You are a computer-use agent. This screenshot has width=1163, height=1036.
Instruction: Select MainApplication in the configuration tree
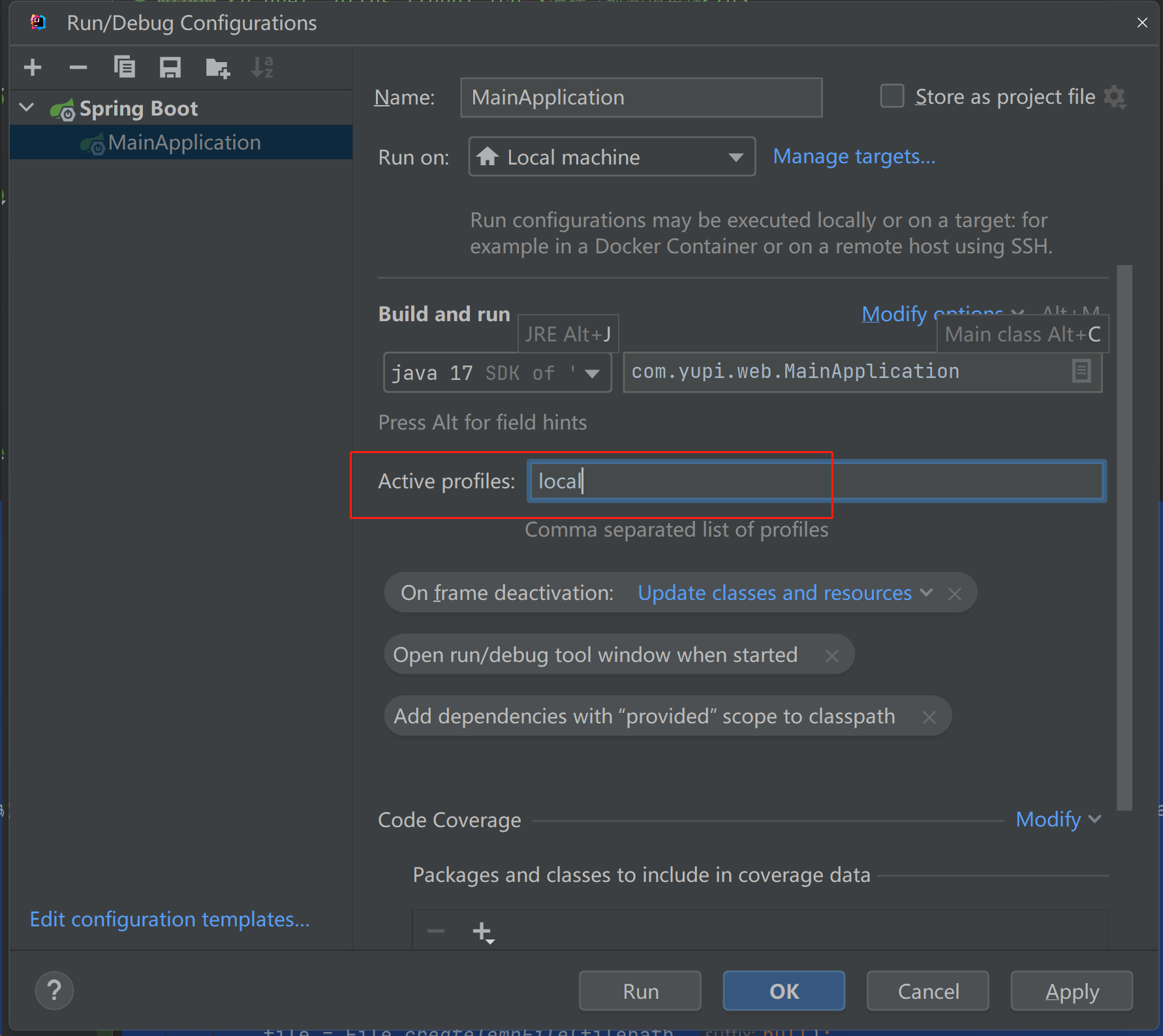(x=184, y=142)
